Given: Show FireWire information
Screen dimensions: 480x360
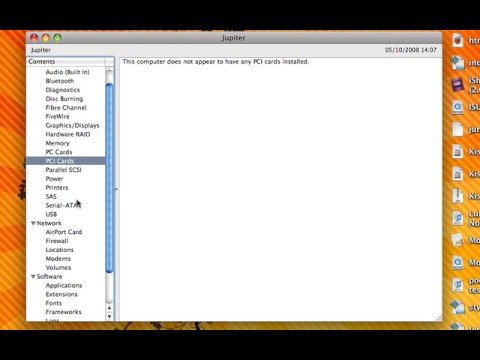Looking at the screenshot, I should click(57, 117).
